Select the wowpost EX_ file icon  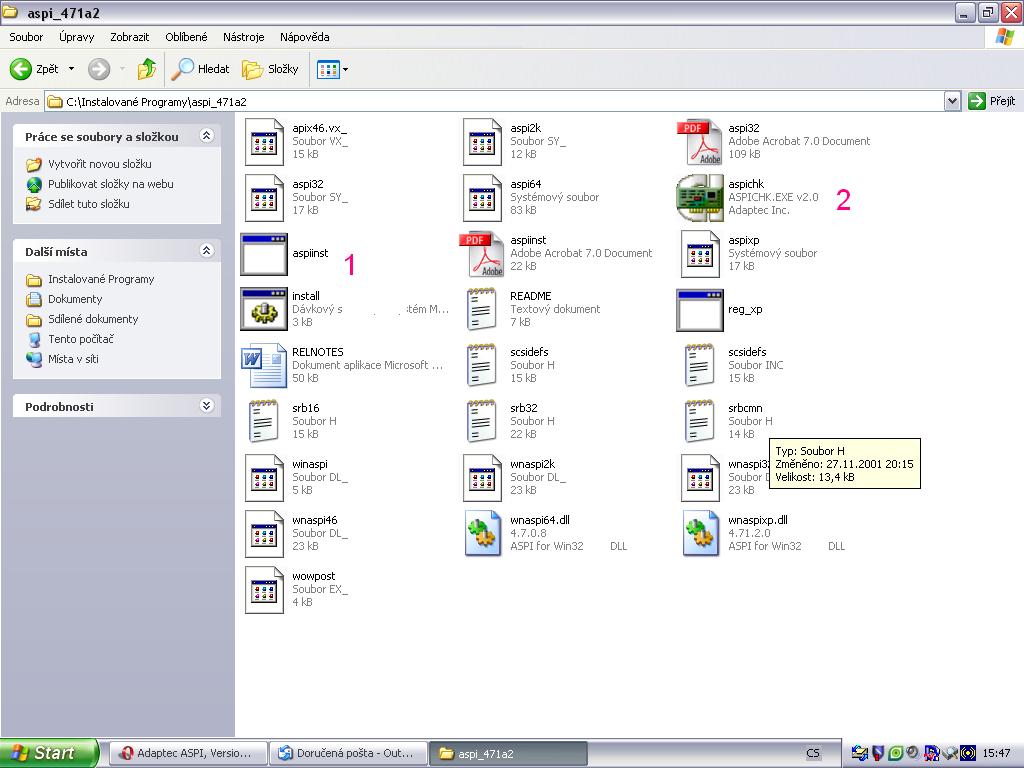tap(264, 590)
